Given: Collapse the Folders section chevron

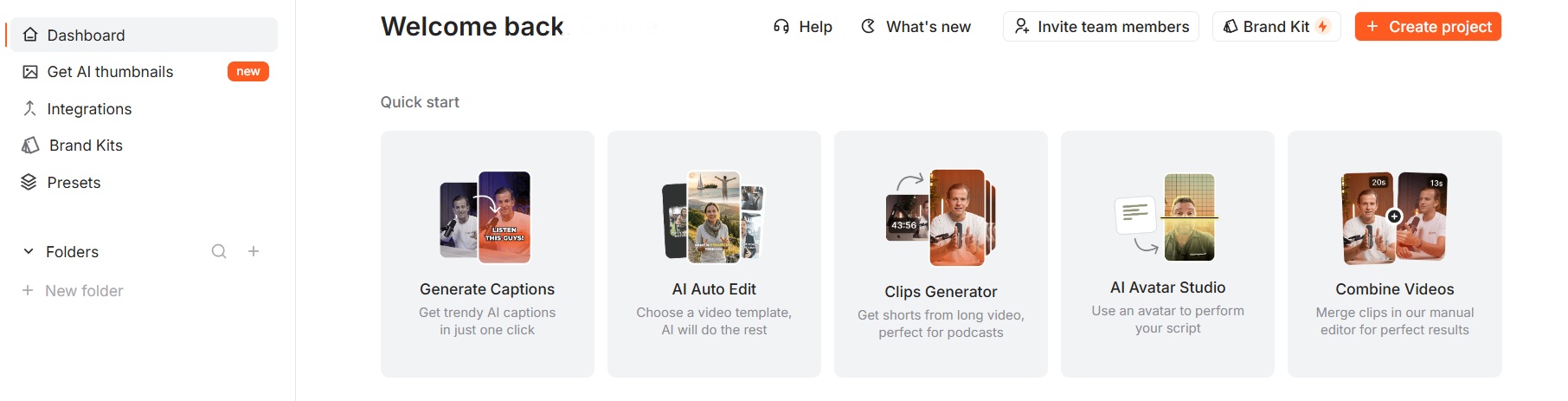Looking at the screenshot, I should click(x=29, y=251).
